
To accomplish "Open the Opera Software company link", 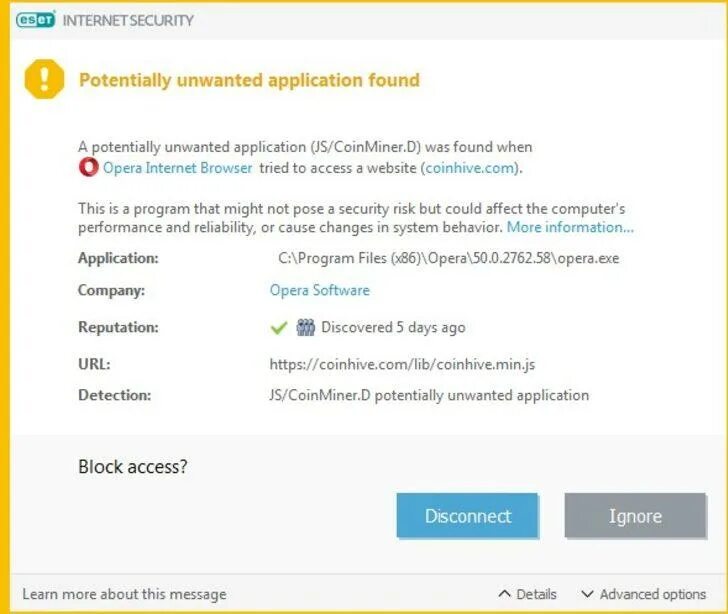I will coord(319,290).
